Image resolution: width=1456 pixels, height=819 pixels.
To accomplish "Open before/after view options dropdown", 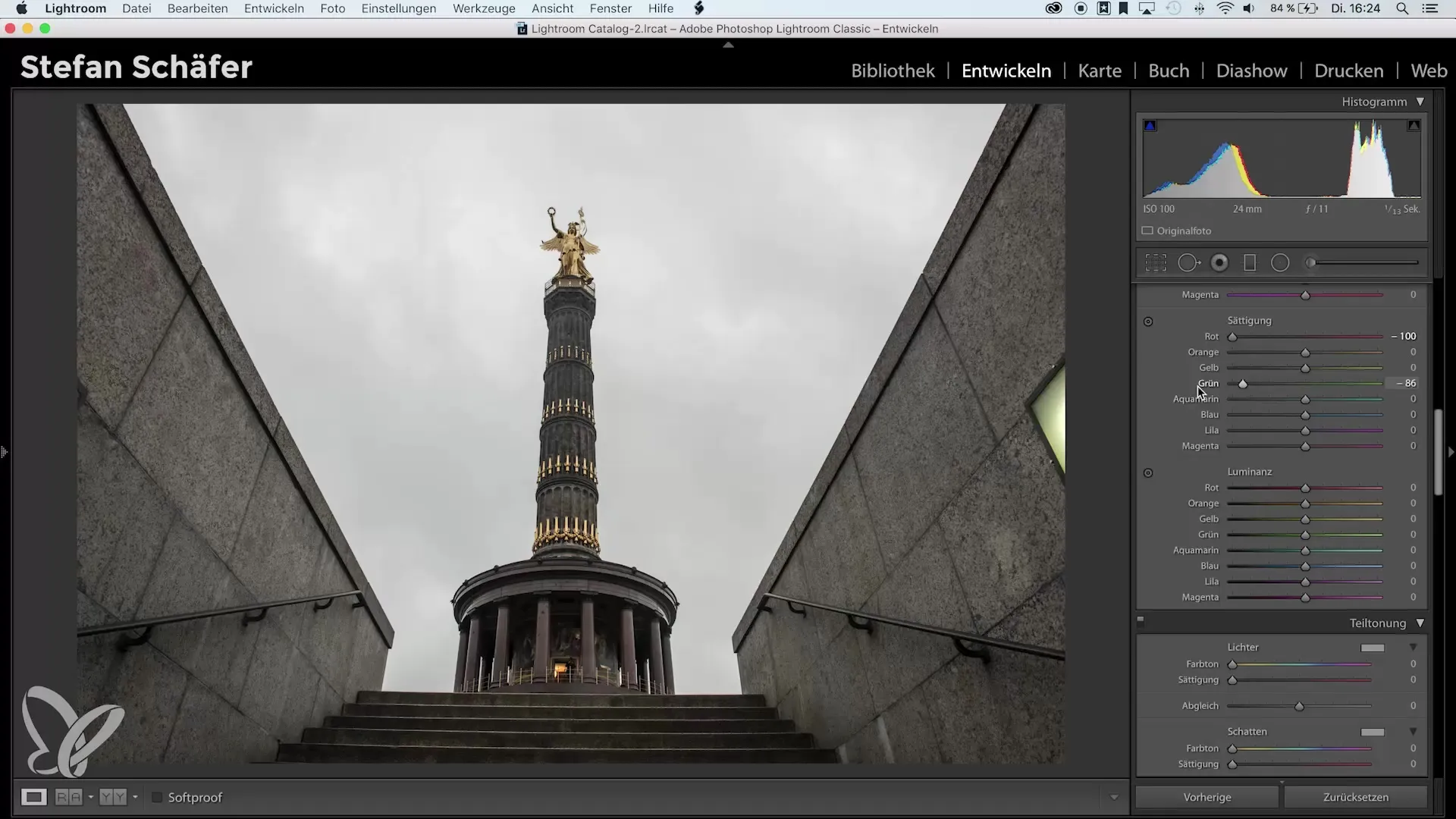I will [90, 797].
